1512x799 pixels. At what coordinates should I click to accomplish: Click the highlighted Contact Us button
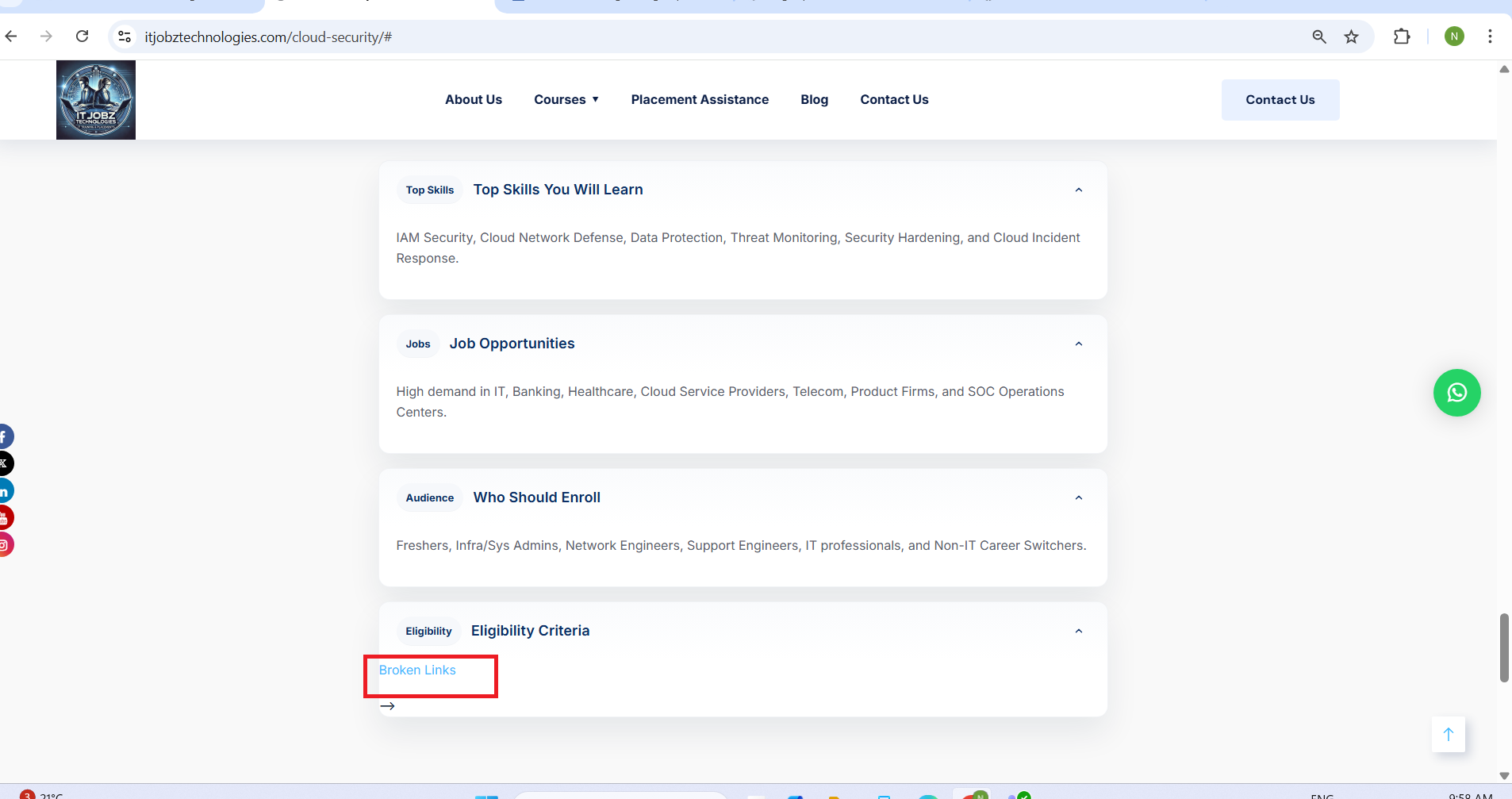pos(1280,100)
